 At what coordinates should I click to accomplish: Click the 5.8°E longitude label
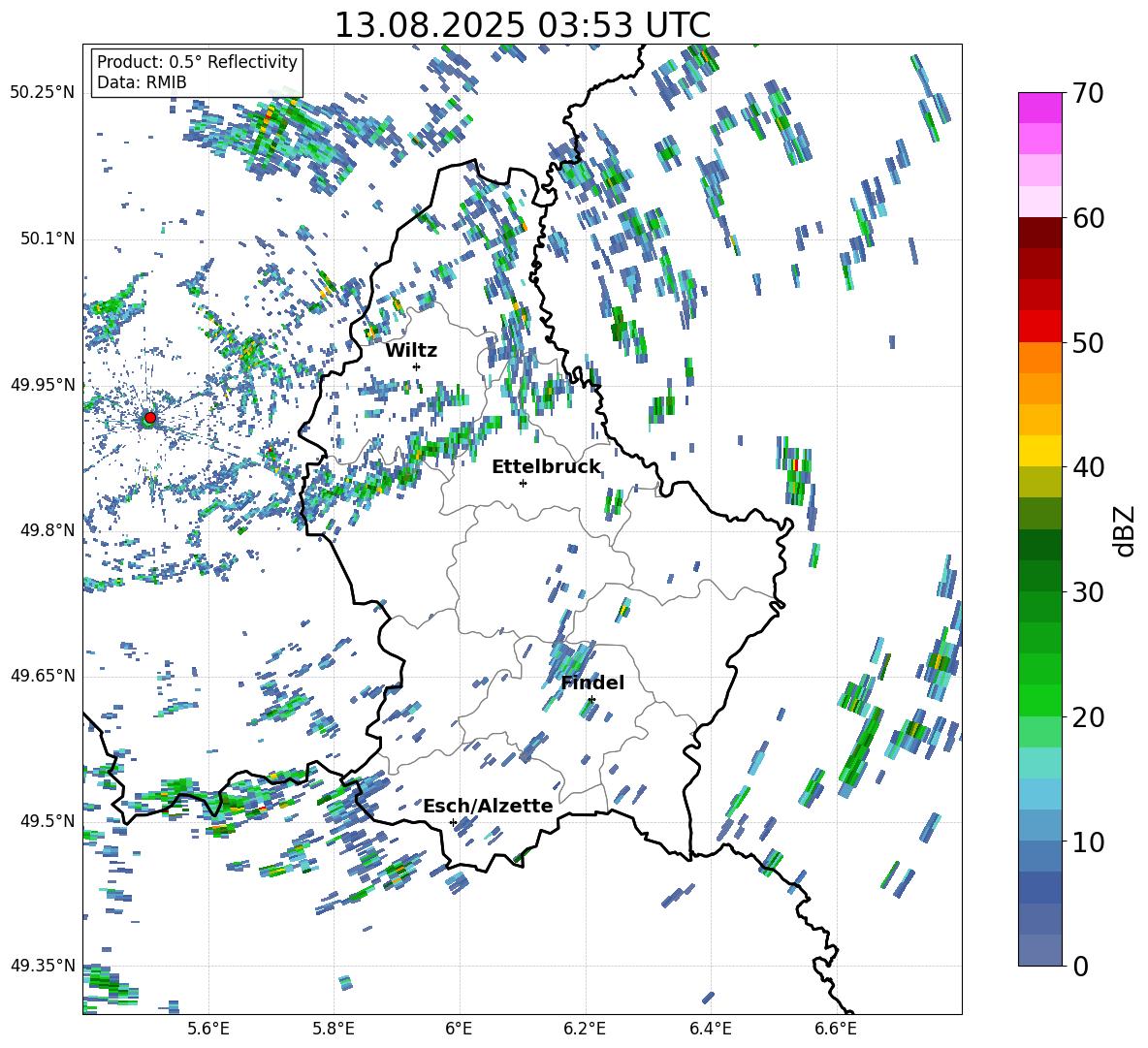(x=334, y=1029)
